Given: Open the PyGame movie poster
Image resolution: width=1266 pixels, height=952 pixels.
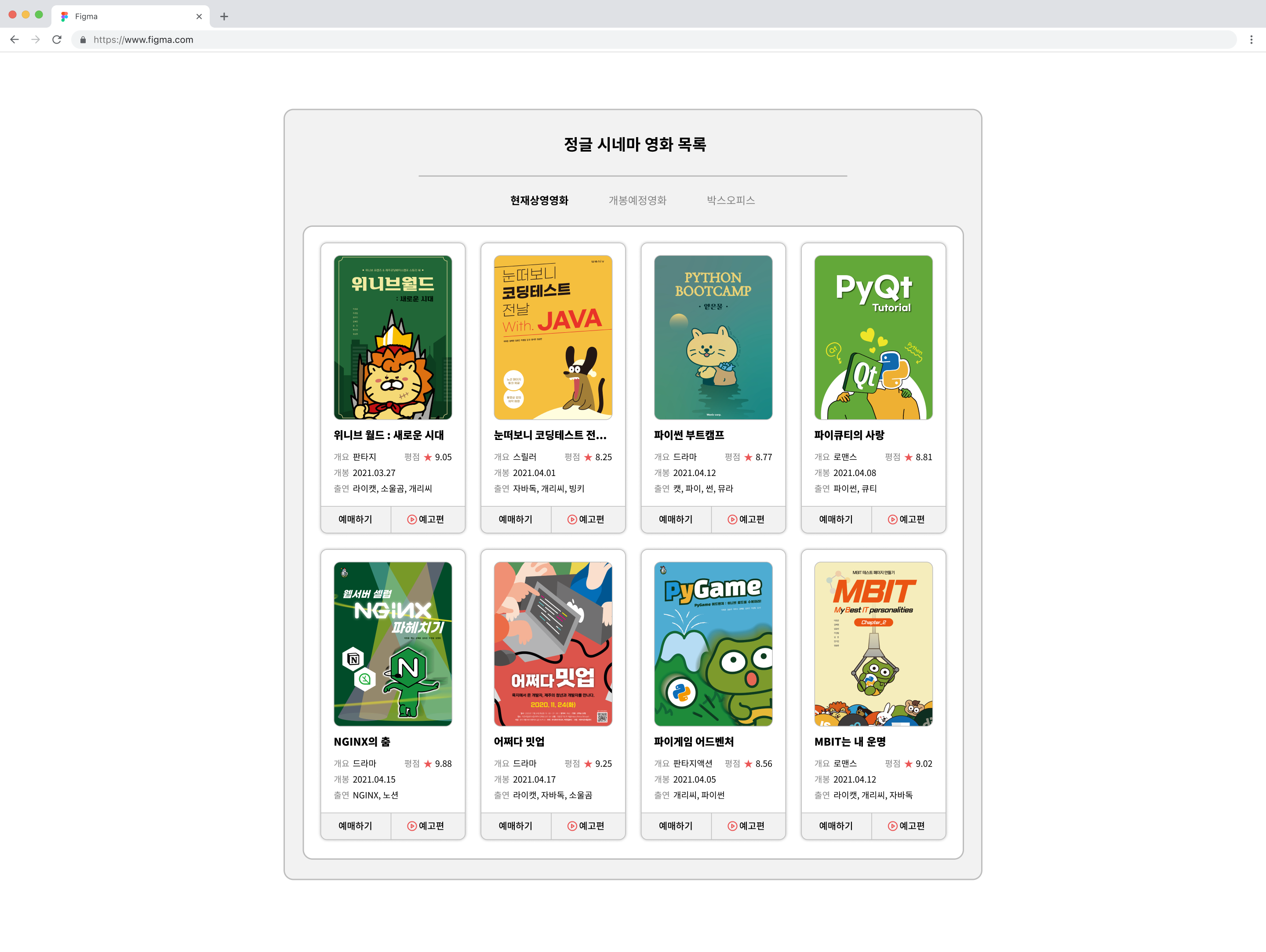Looking at the screenshot, I should click(x=713, y=643).
